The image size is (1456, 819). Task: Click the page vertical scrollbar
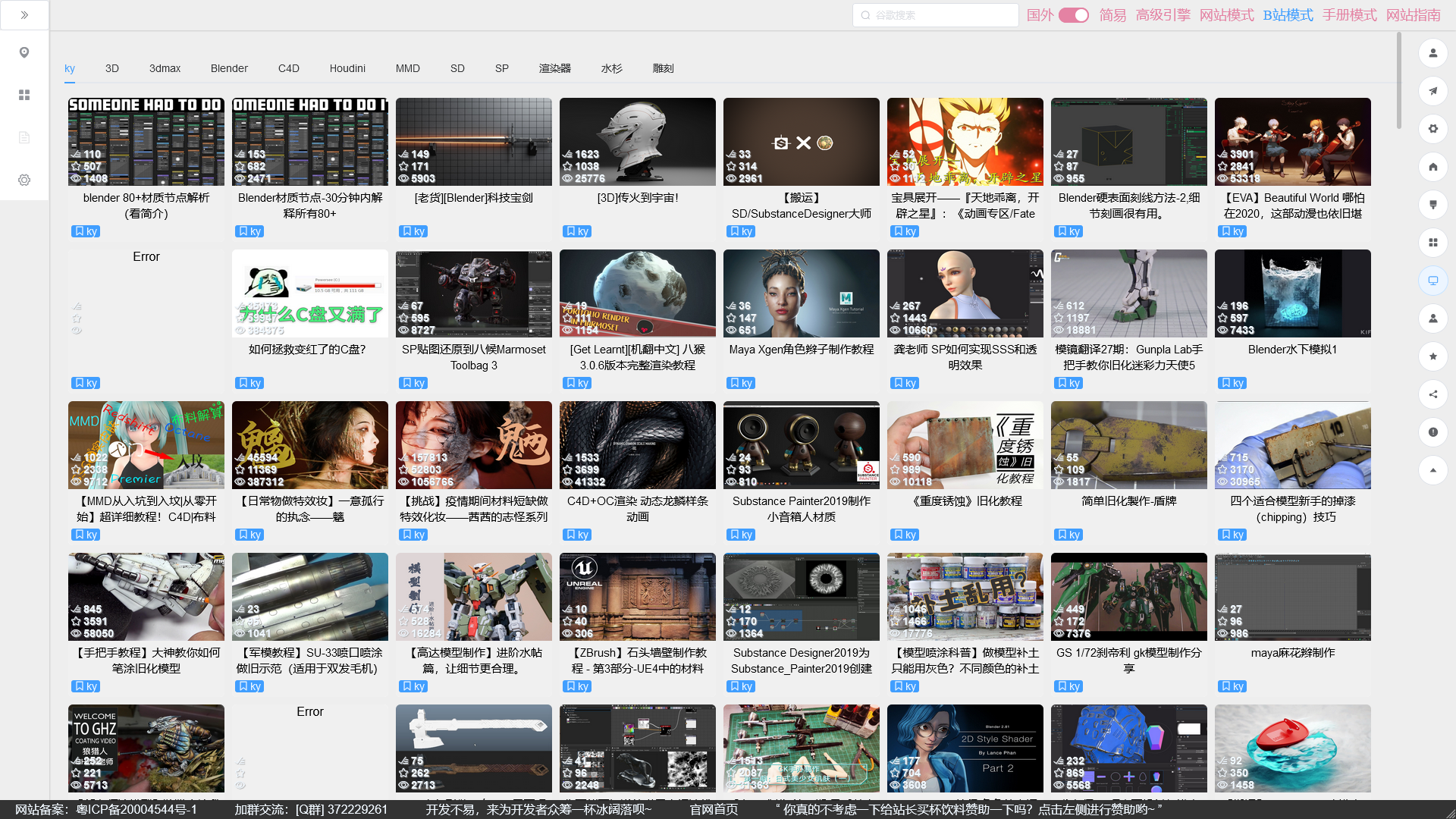point(1399,80)
